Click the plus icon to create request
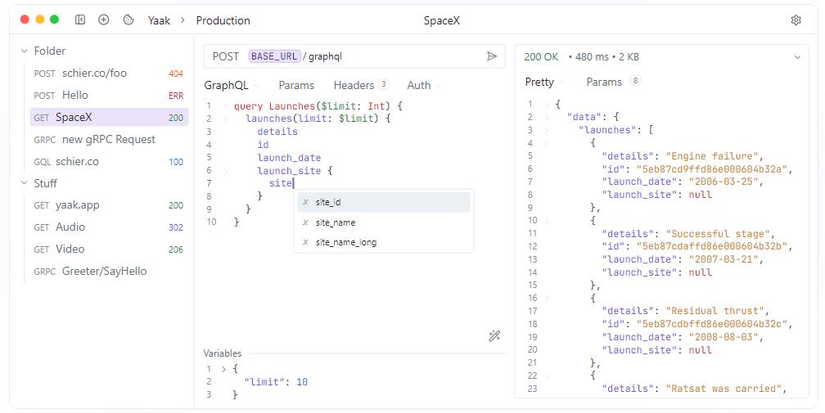This screenshot has width=825, height=413. click(104, 20)
